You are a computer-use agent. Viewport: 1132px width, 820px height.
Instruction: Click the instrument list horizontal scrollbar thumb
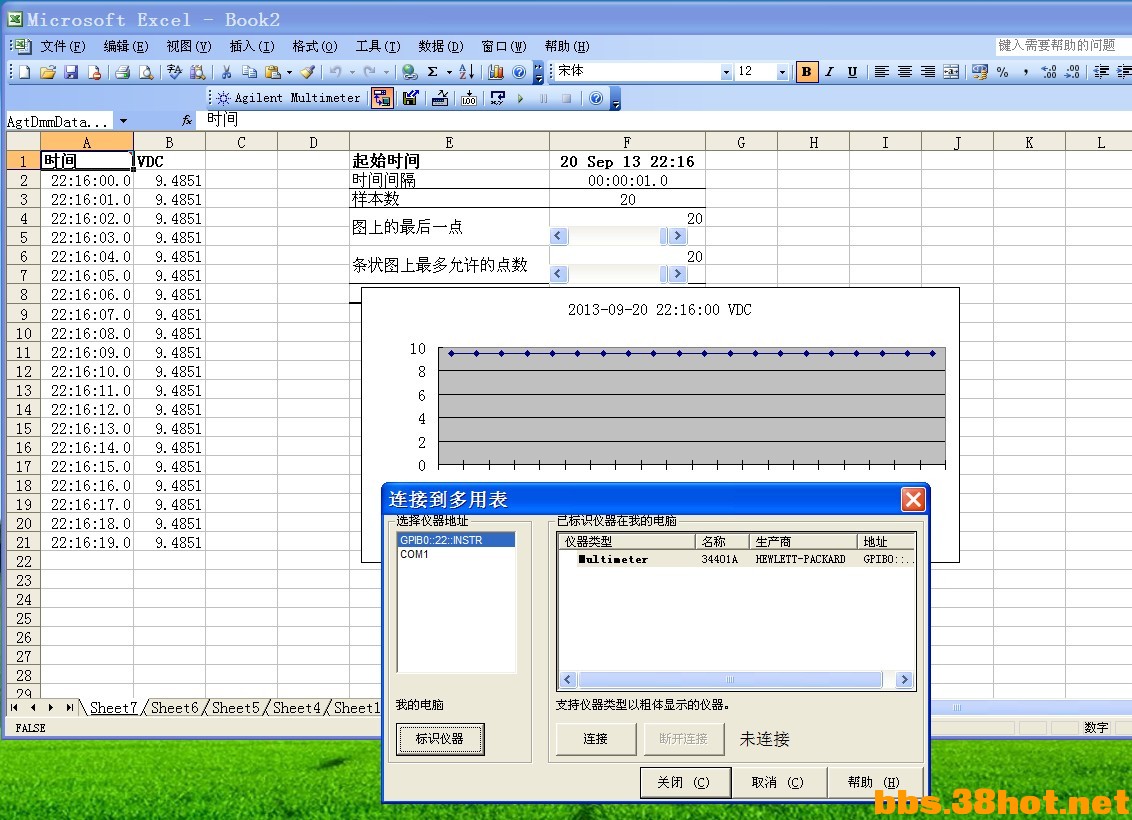(730, 679)
